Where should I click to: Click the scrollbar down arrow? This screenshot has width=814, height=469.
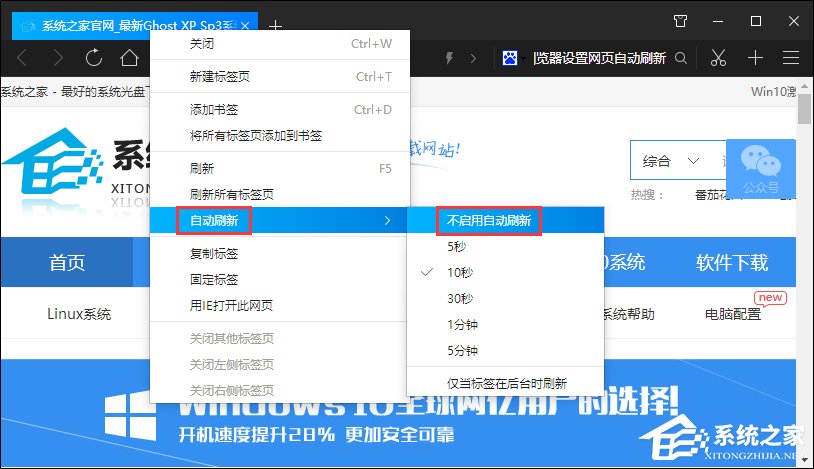point(805,460)
